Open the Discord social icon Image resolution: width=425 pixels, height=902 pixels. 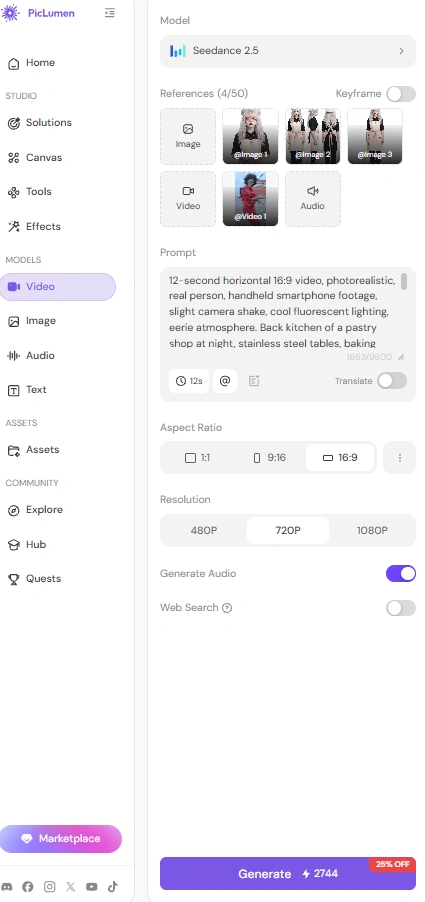tap(7, 886)
